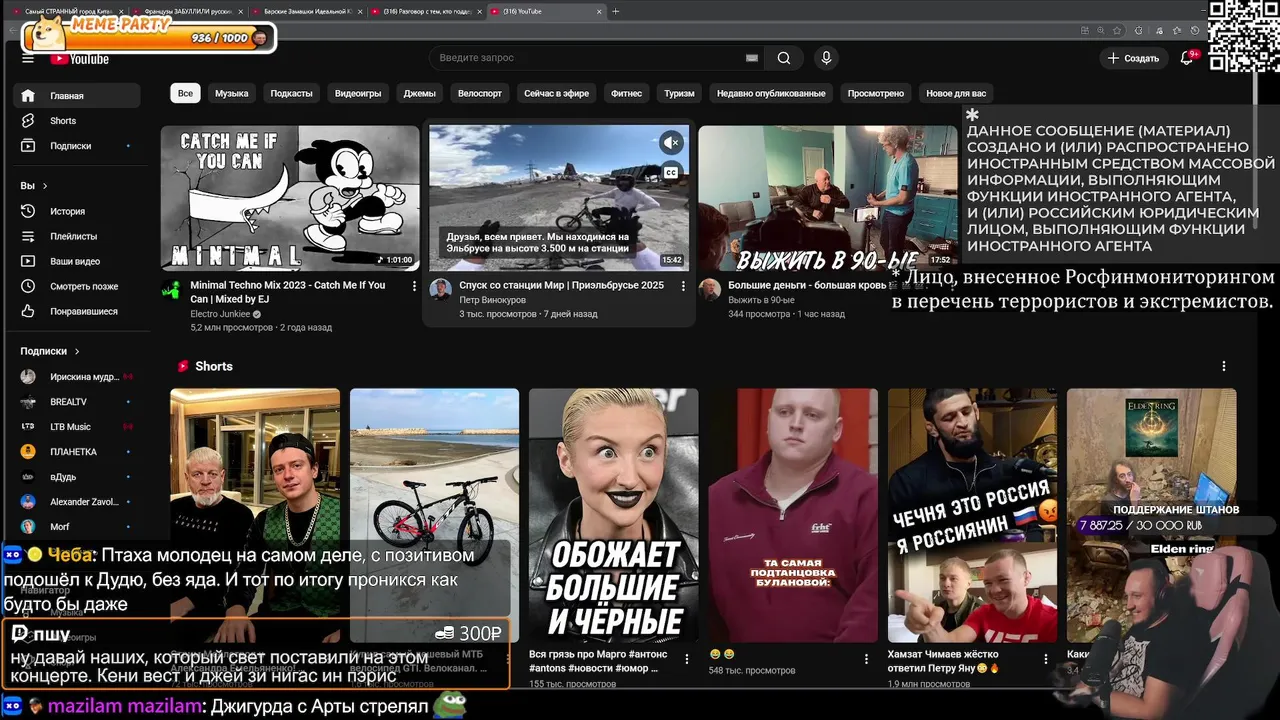Select the Велоспорт filter chip
The image size is (1280, 720).
[480, 93]
